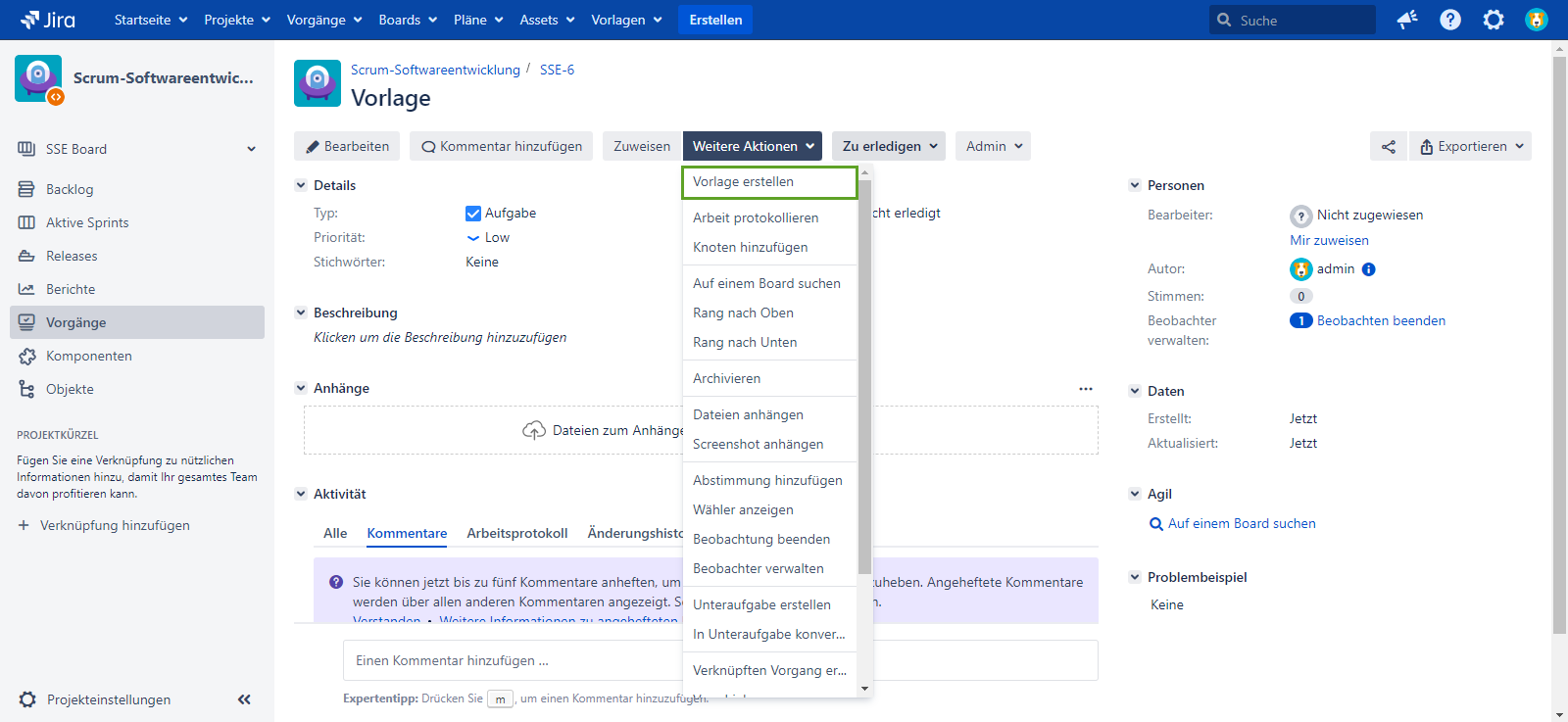
Task: Open the Exportieren dropdown
Action: (1471, 147)
